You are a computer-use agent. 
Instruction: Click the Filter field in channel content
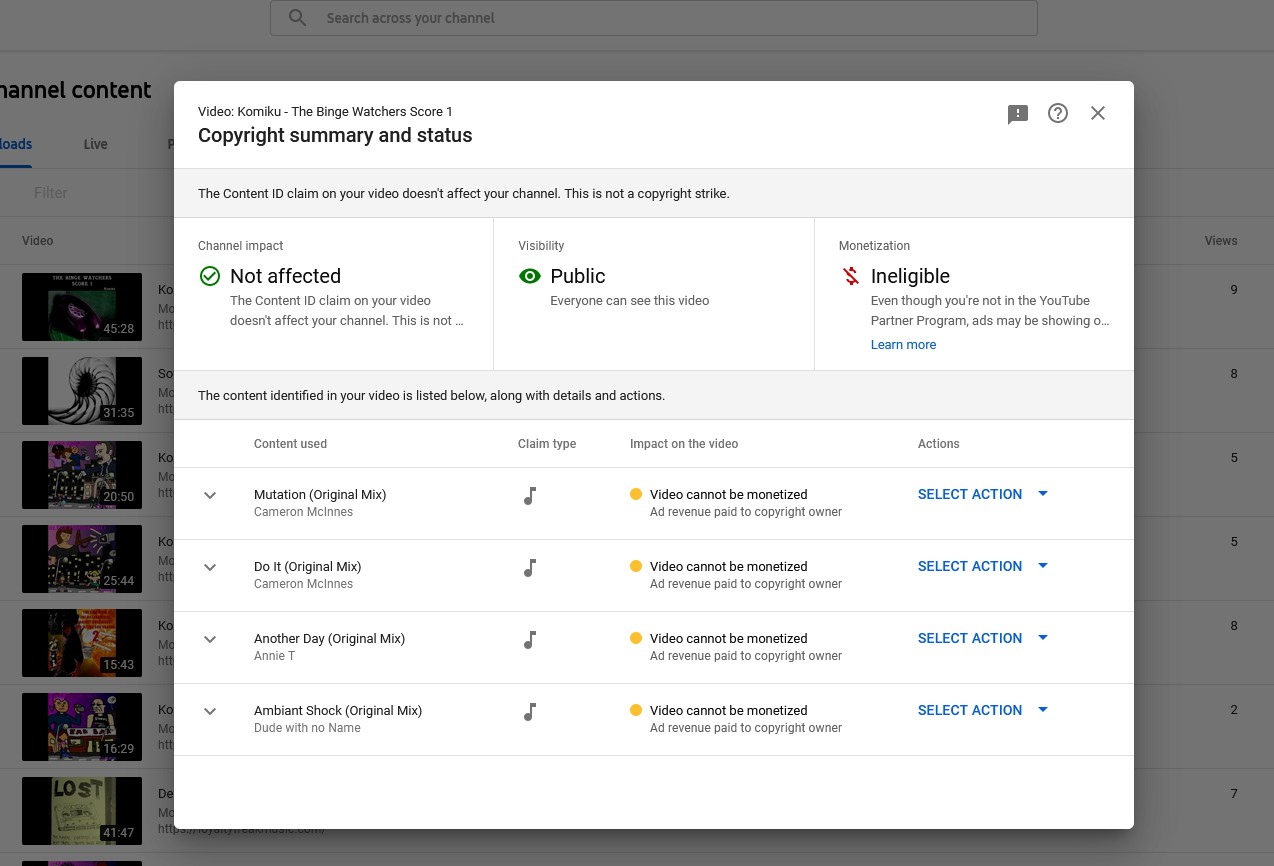tap(51, 192)
